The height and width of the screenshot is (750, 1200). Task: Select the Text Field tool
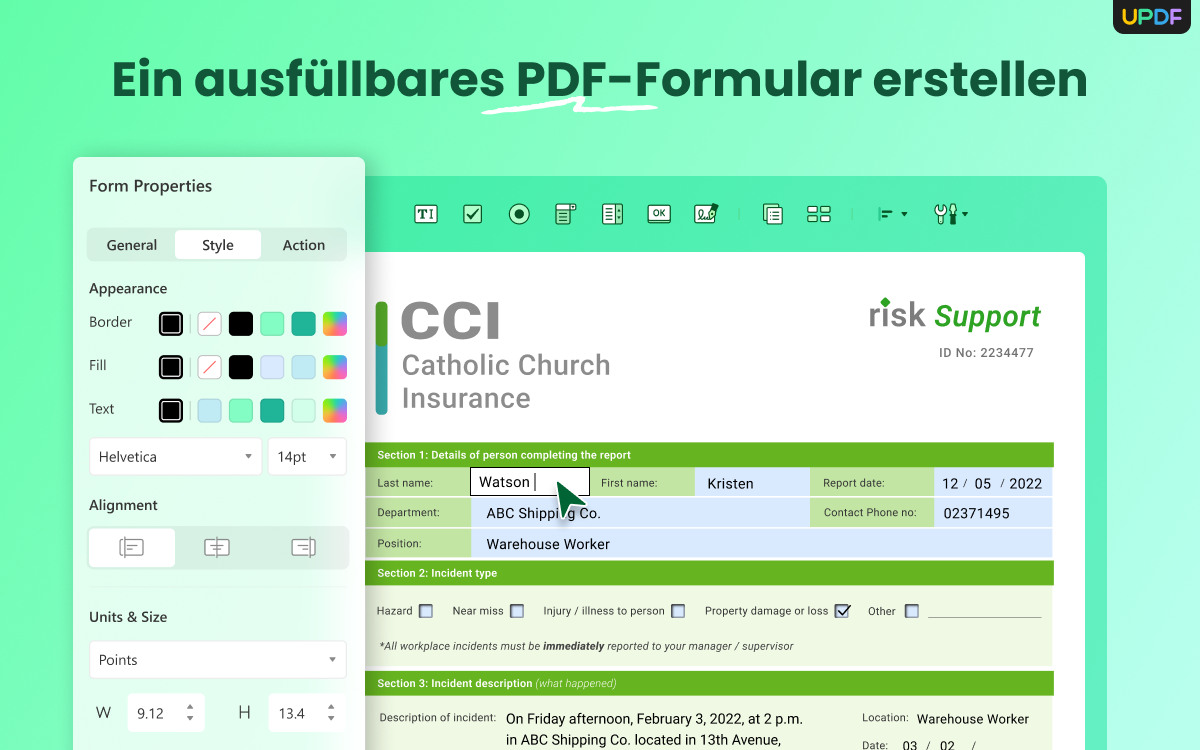coord(425,213)
